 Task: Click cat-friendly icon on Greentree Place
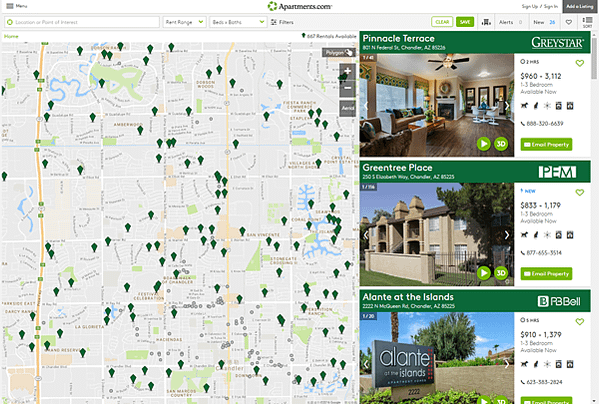click(x=536, y=235)
